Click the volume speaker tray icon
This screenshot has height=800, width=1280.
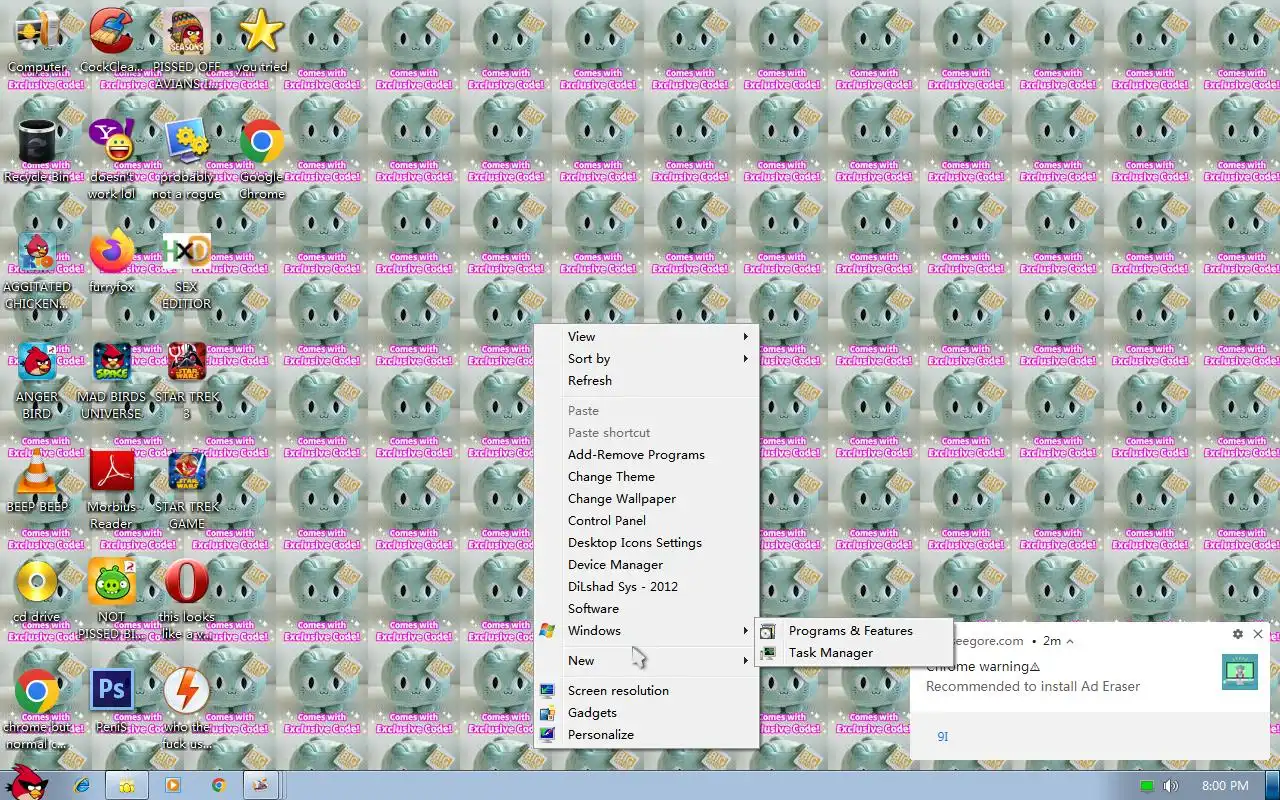click(x=1170, y=786)
